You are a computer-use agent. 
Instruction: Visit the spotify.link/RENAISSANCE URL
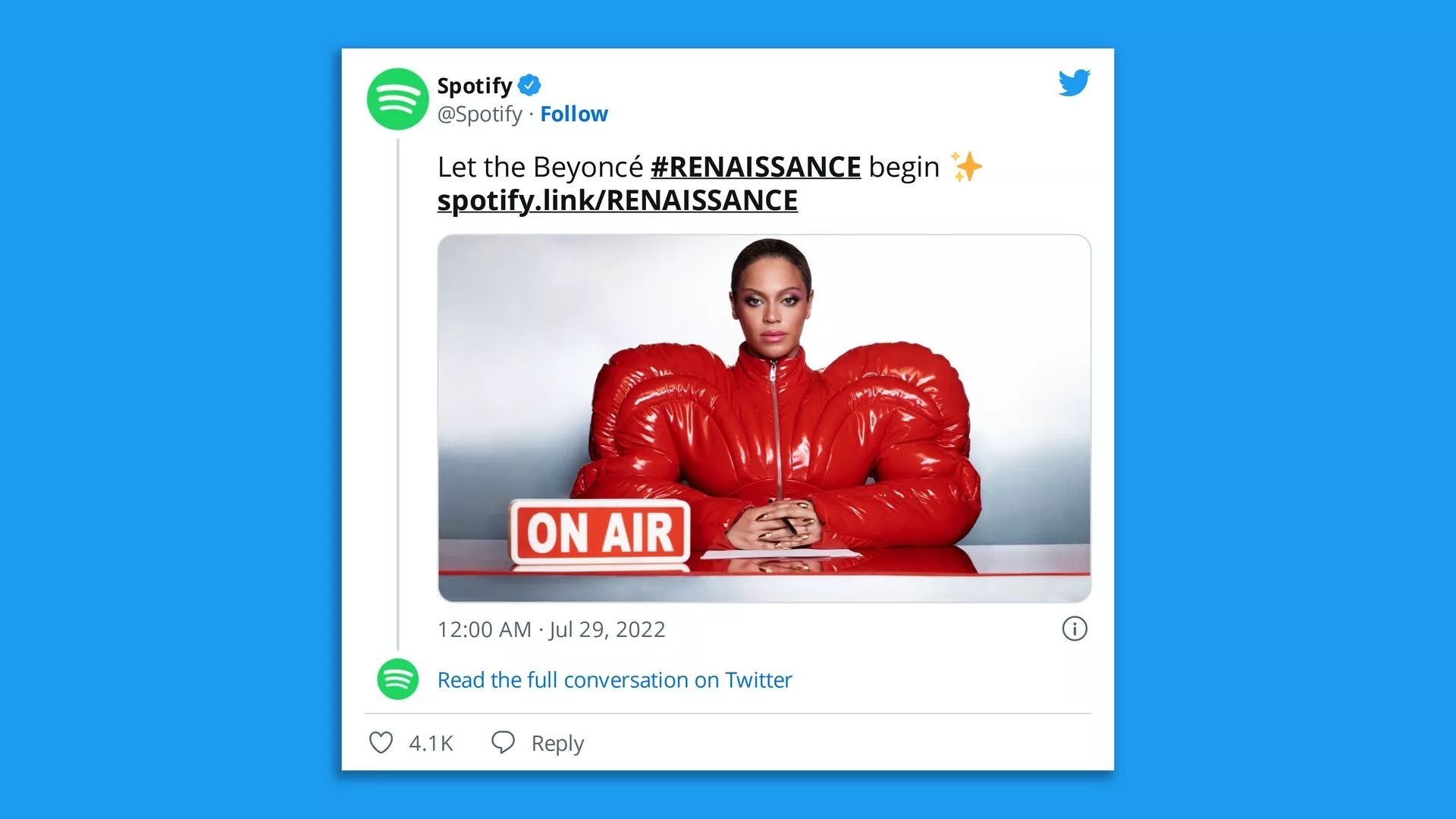point(617,201)
